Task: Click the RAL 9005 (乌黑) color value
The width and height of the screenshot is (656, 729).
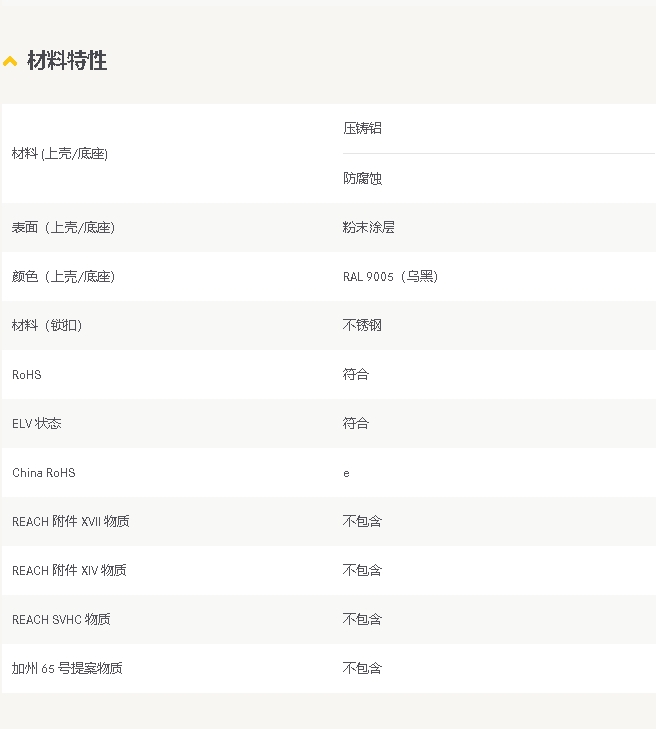Action: 390,277
